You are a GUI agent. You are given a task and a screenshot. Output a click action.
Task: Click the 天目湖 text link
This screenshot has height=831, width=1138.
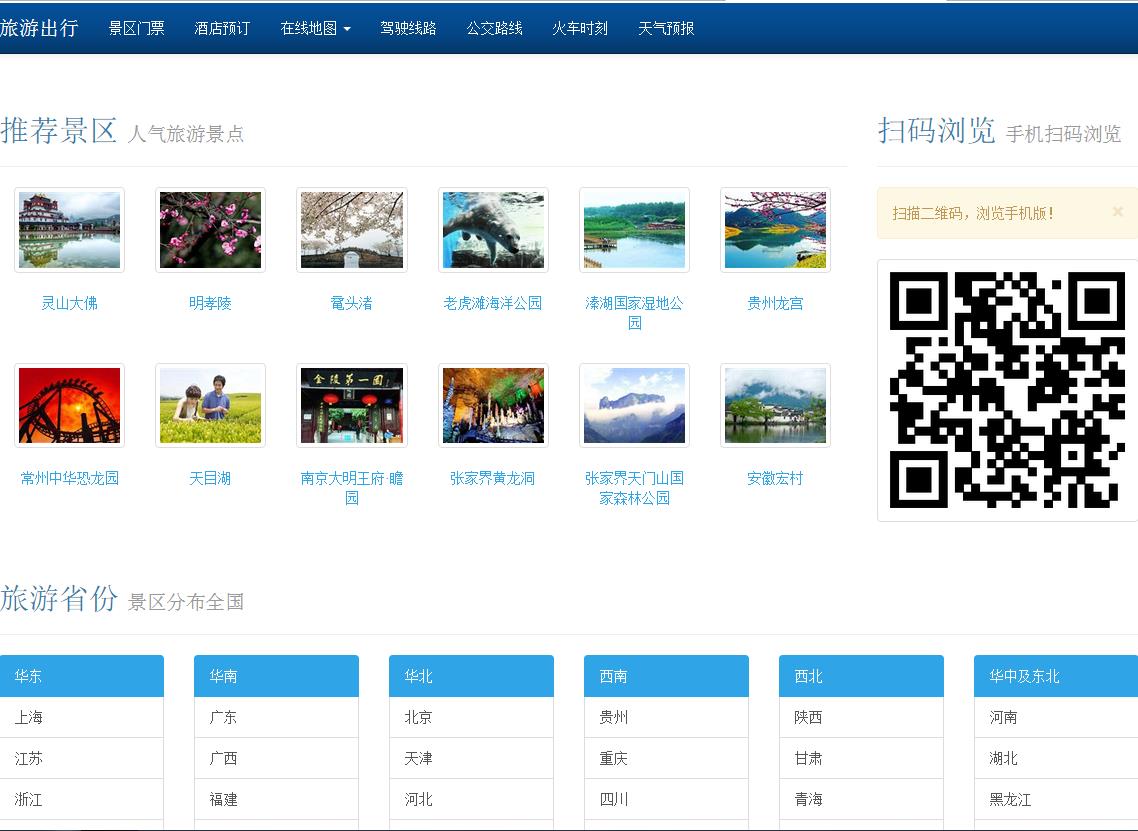(x=210, y=478)
